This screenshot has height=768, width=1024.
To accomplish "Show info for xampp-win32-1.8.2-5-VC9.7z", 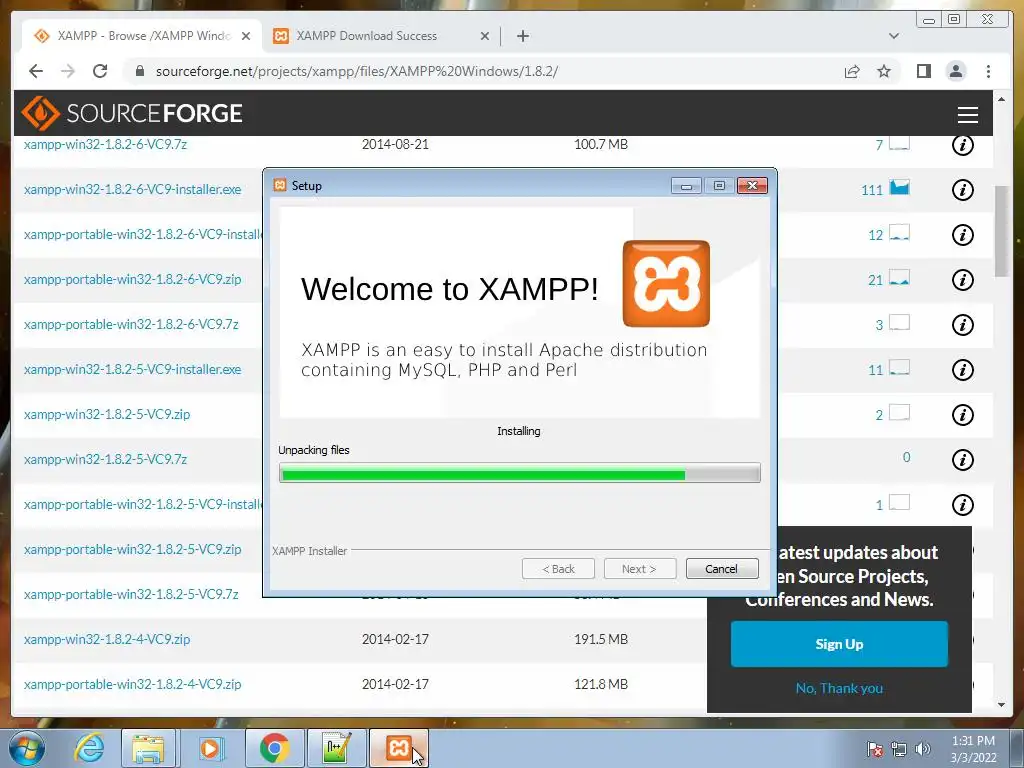I will [x=963, y=460].
